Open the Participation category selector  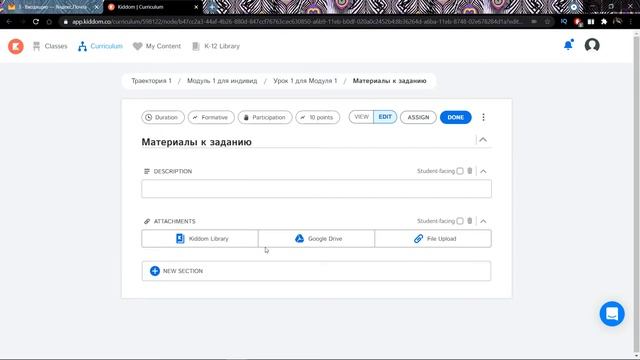(x=265, y=117)
